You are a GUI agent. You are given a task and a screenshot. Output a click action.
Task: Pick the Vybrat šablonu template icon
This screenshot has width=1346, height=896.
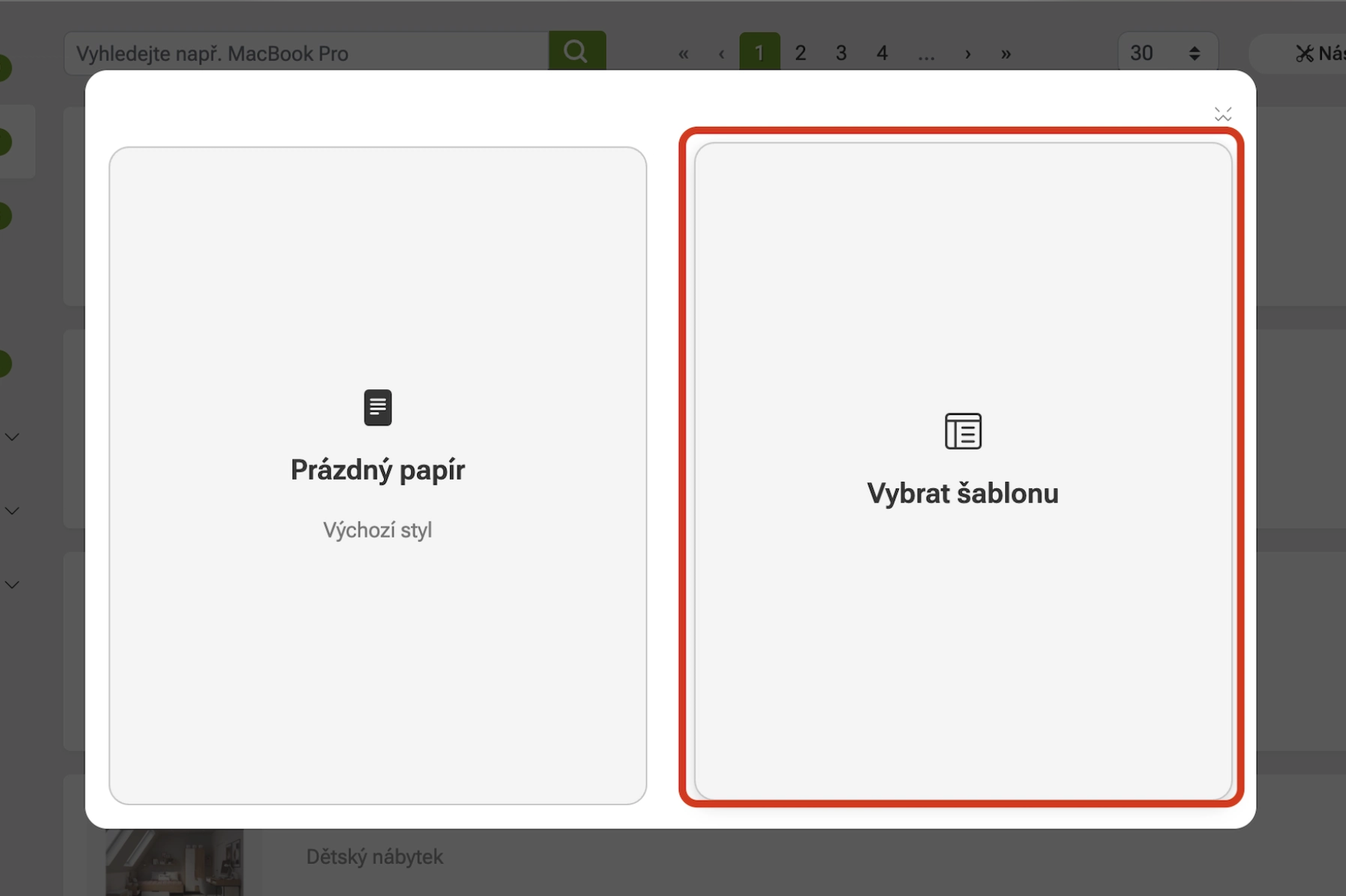(963, 431)
